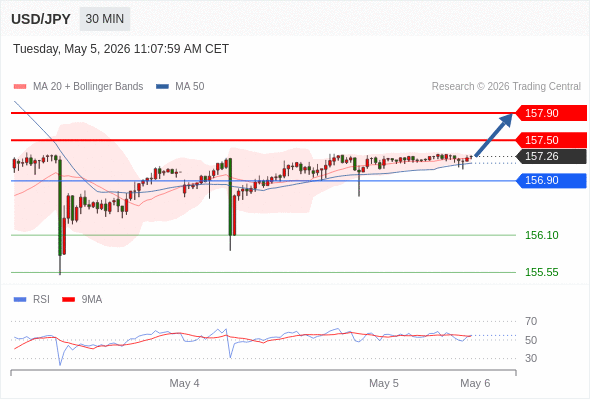
Task: Click the 155.55 support level label
Action: click(542, 272)
